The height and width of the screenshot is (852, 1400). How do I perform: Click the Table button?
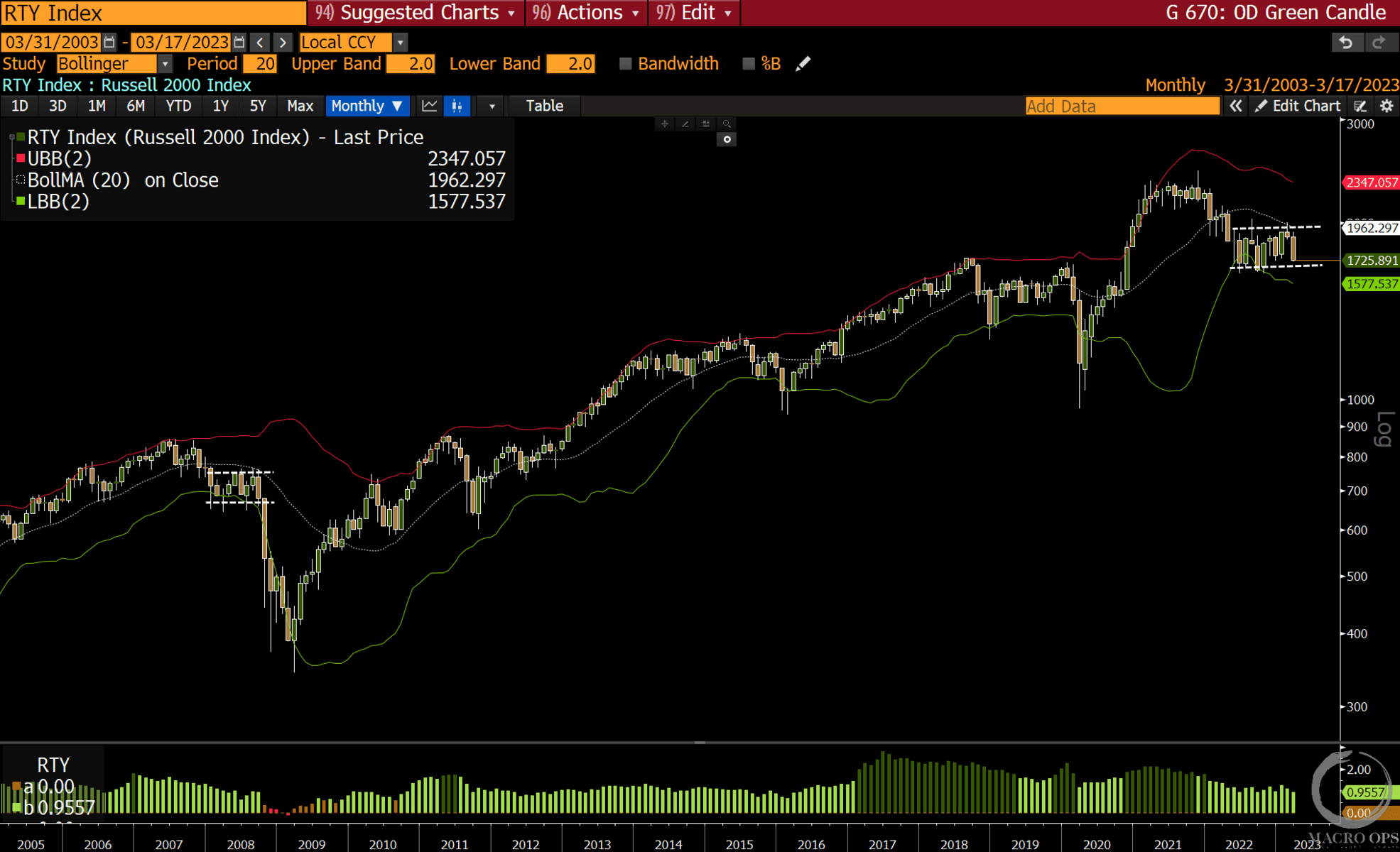[x=544, y=106]
